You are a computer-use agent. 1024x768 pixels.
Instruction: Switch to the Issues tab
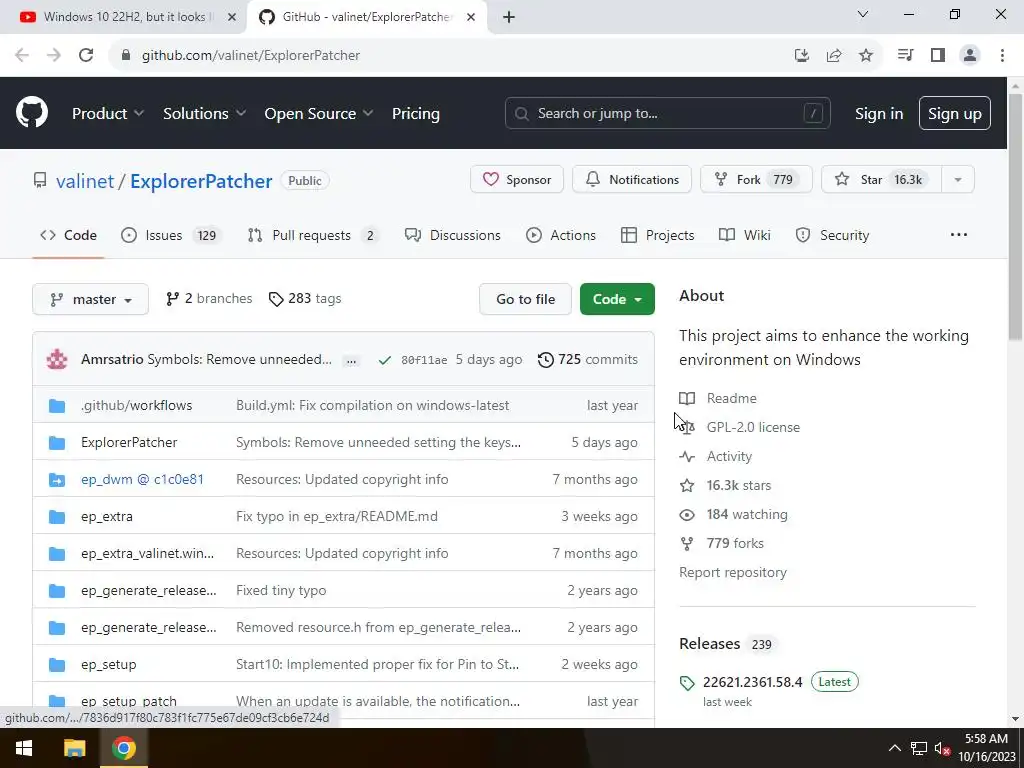pos(171,235)
